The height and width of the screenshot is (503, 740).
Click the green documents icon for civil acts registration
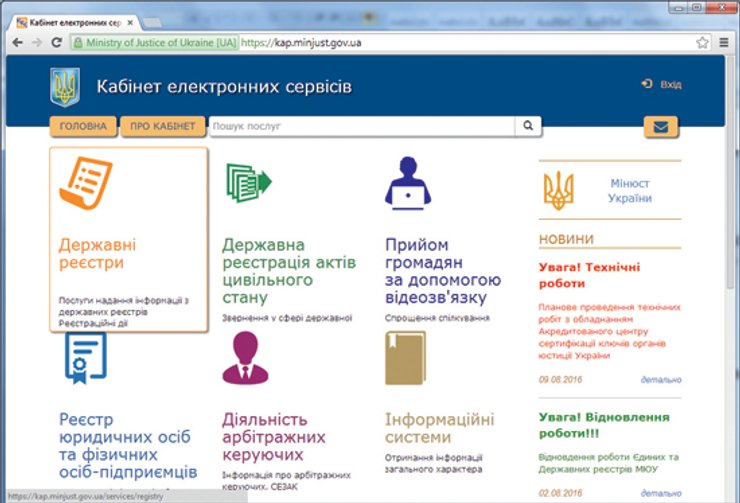[248, 183]
